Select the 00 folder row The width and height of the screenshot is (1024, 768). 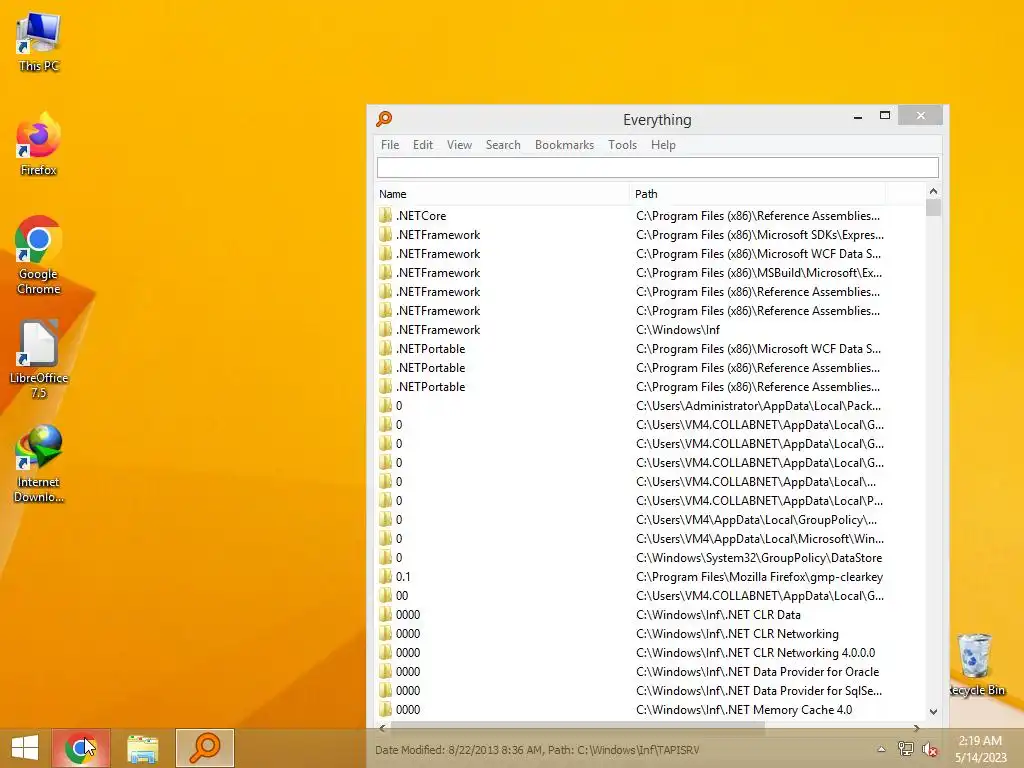tap(650, 596)
